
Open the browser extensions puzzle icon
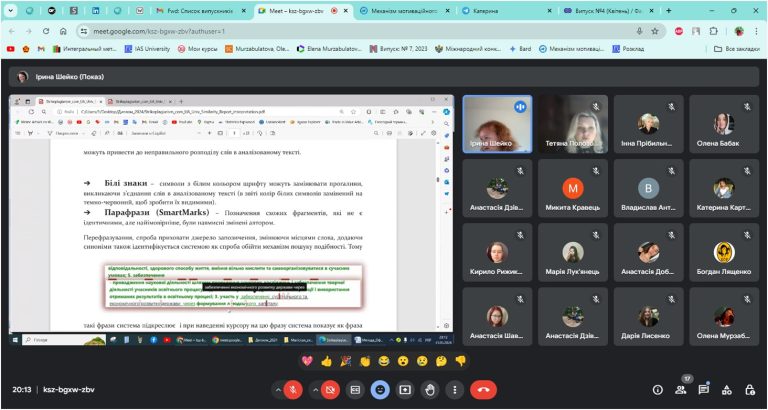click(713, 31)
